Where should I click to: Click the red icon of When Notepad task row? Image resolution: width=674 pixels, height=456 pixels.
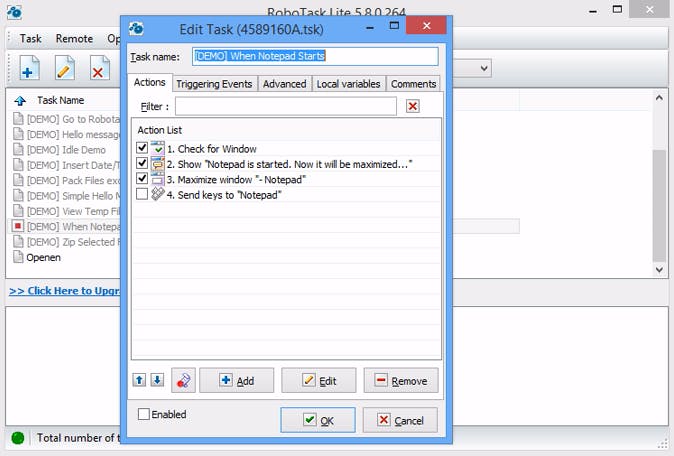(x=18, y=226)
